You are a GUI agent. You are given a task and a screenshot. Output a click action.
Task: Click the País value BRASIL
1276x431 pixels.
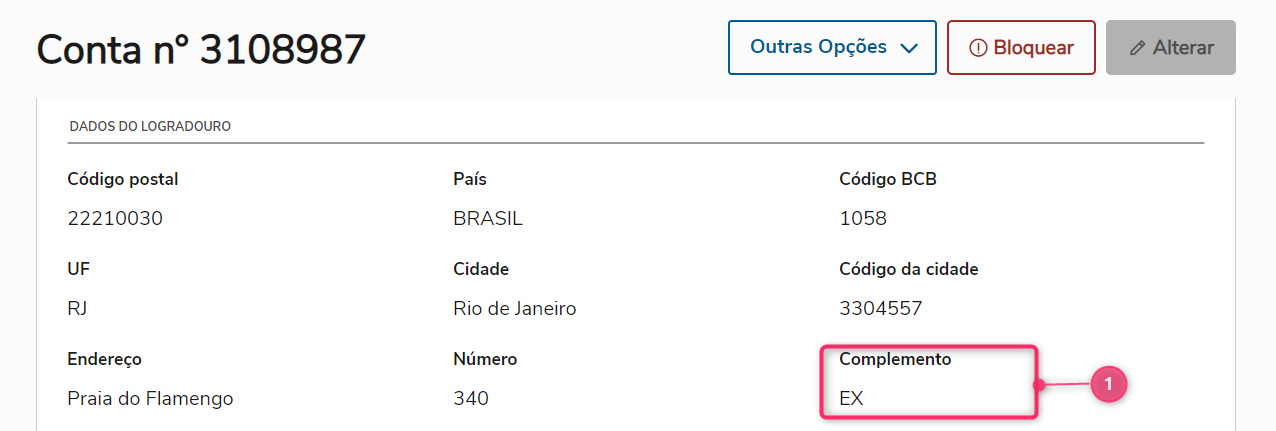[488, 219]
